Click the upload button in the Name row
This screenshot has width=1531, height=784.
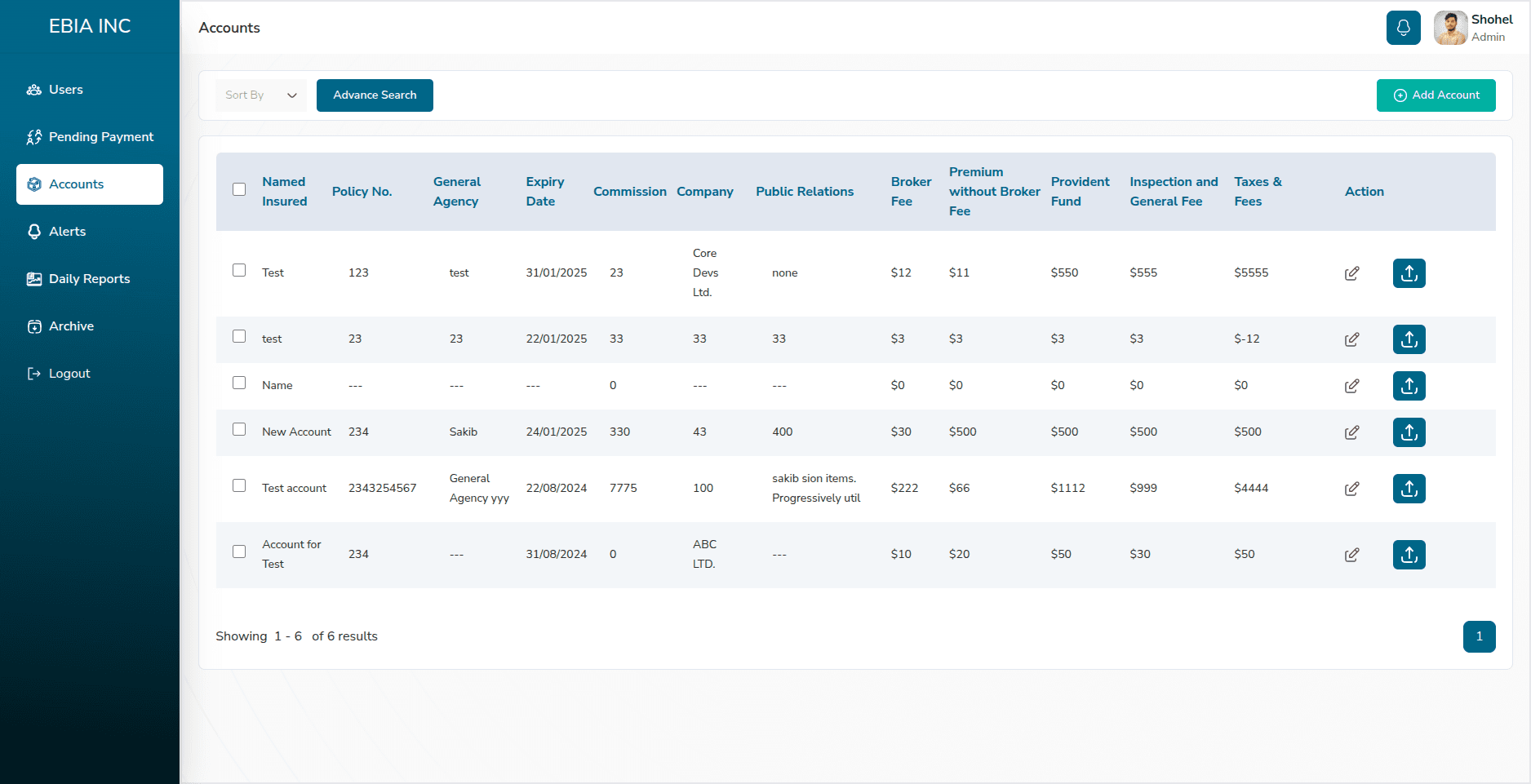pyautogui.click(x=1409, y=386)
